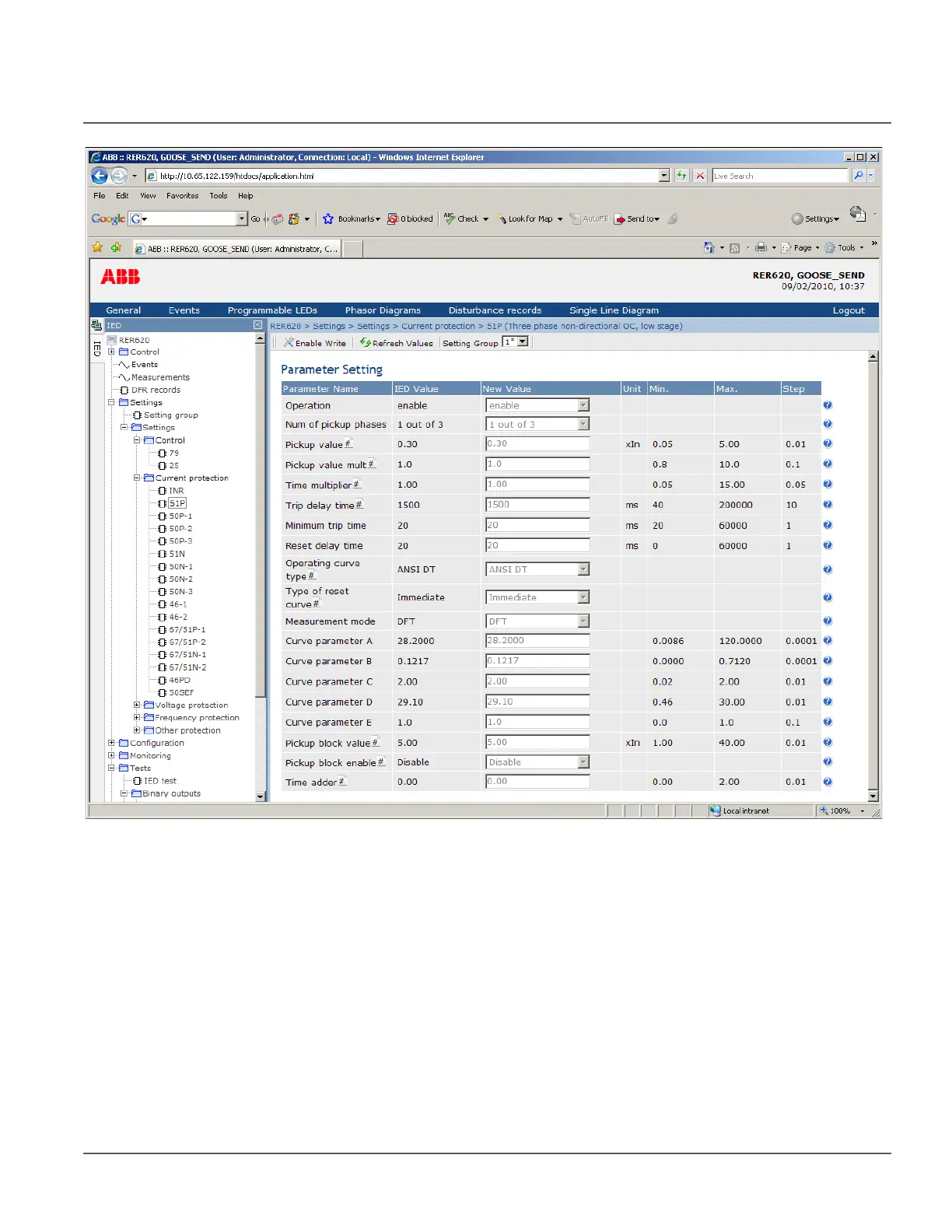Expand the Configuration folder
This screenshot has width=952, height=1232.
[x=111, y=743]
